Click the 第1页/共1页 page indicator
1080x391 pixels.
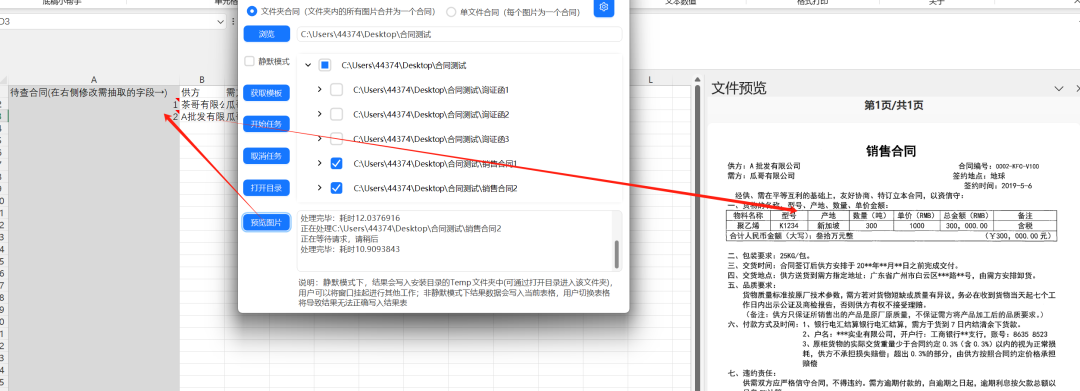click(x=893, y=105)
